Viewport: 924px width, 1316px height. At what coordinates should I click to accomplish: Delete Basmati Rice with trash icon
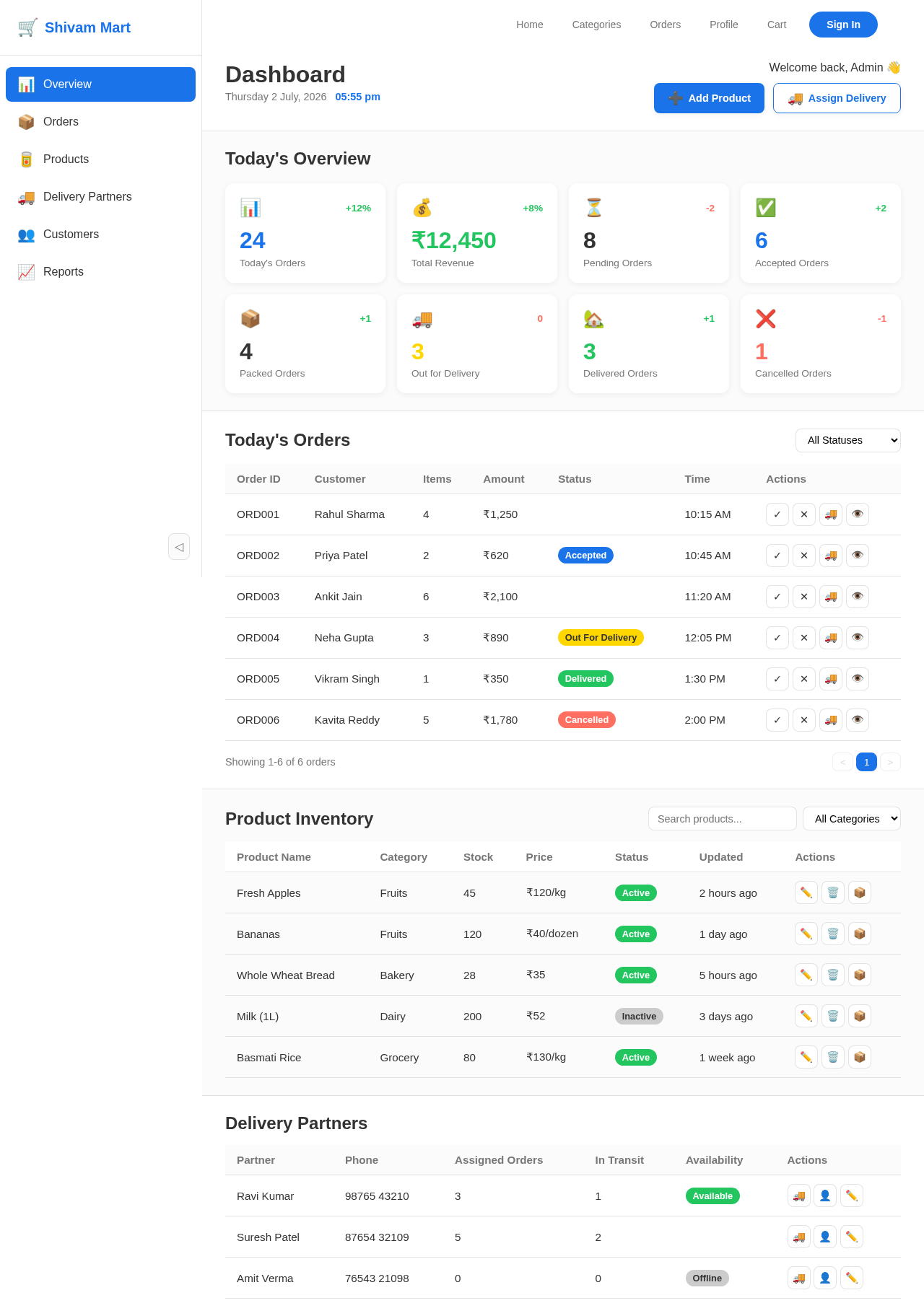click(833, 1057)
